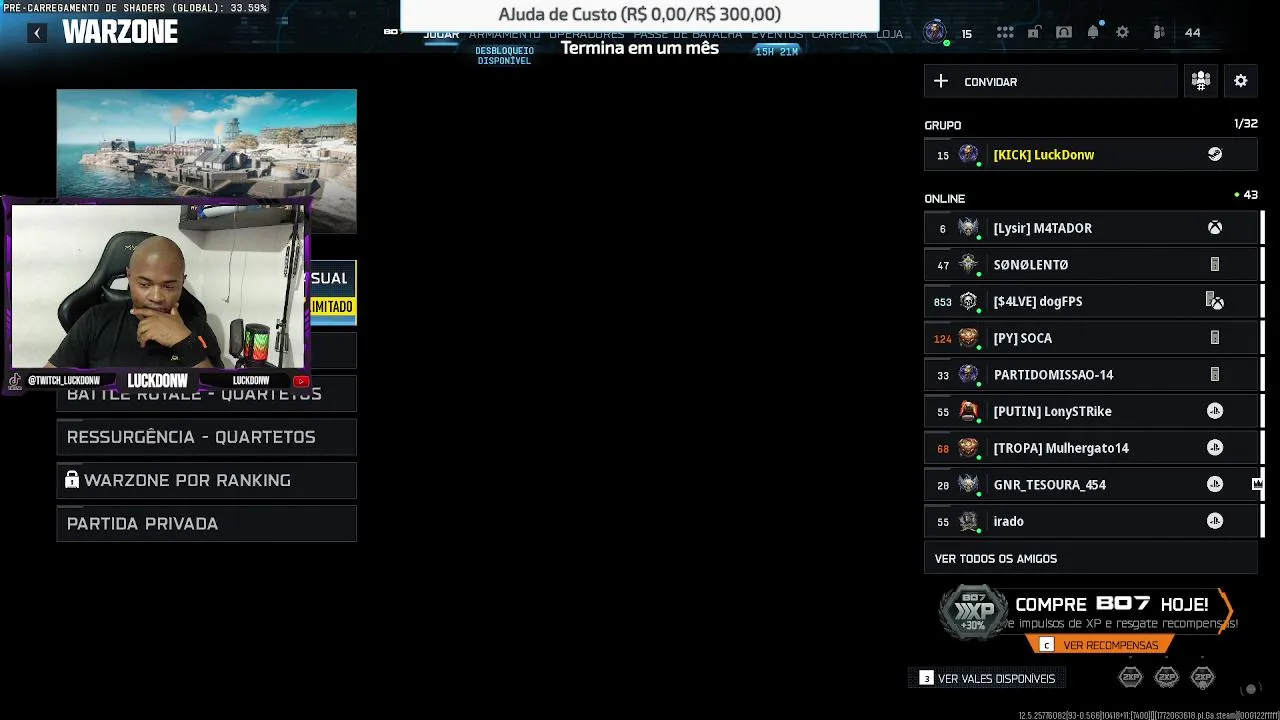1280x720 pixels.
Task: Select friend [Lysir] M4TADOR
Action: pyautogui.click(x=1091, y=228)
